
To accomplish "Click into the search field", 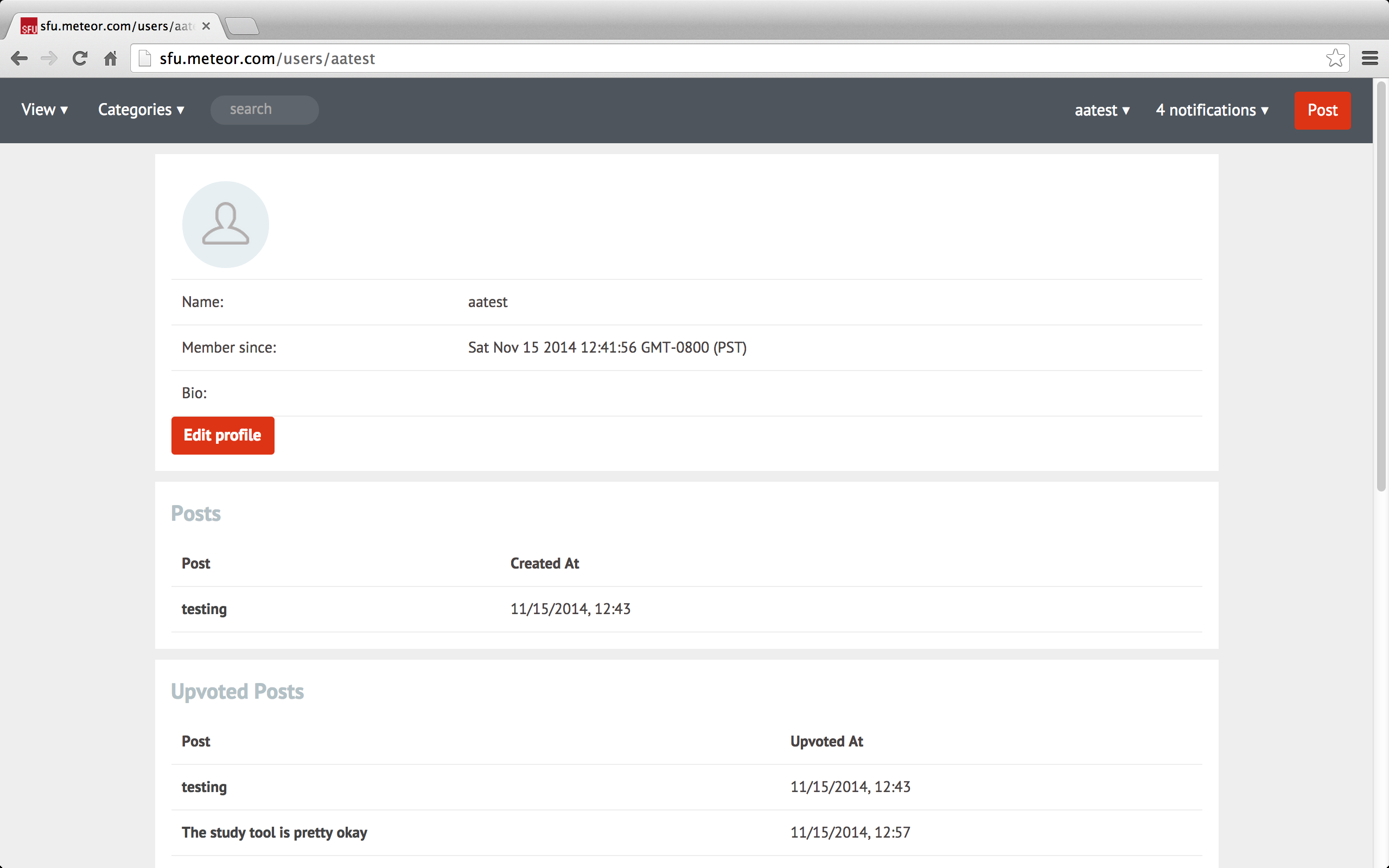I will pyautogui.click(x=265, y=110).
